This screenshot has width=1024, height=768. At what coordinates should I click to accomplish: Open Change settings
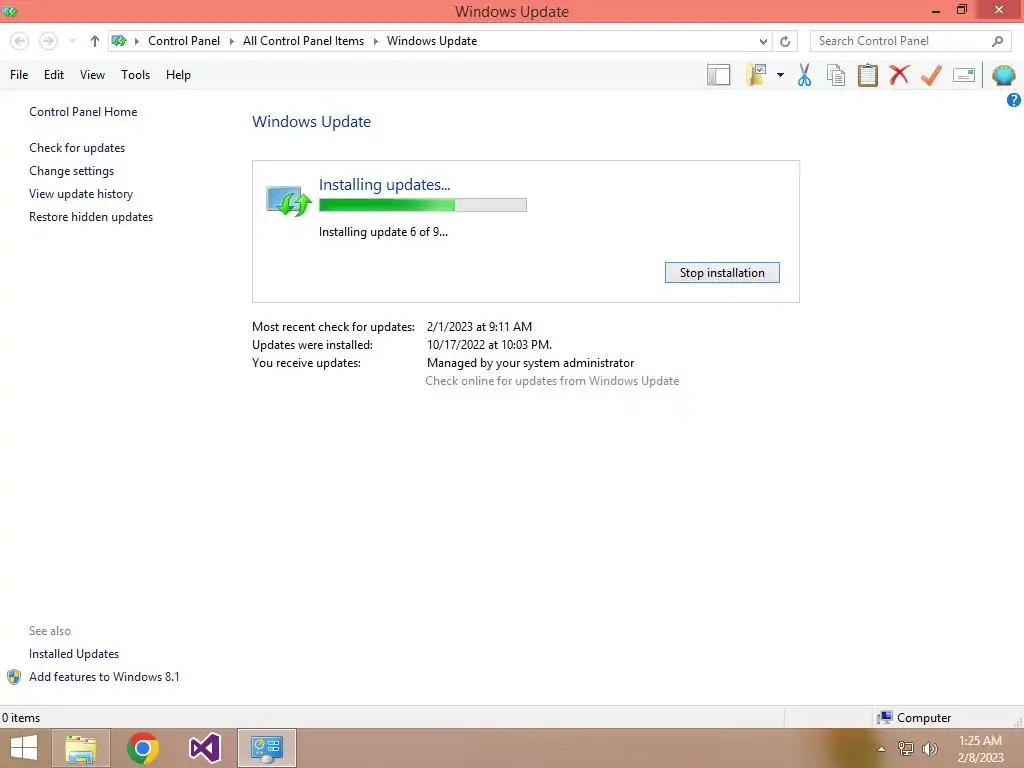point(71,171)
